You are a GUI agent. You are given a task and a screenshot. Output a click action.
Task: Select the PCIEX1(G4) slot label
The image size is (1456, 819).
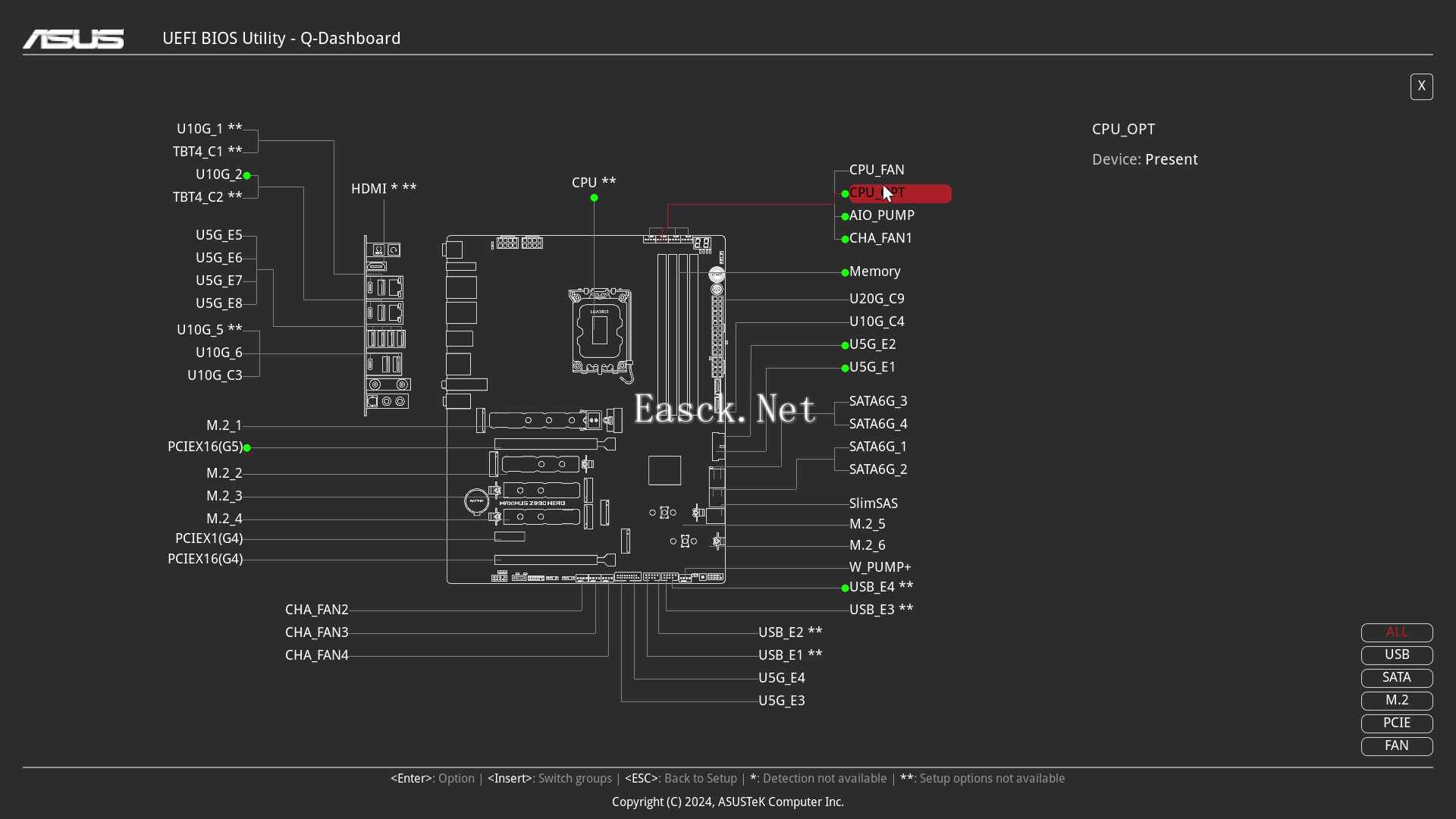click(209, 538)
